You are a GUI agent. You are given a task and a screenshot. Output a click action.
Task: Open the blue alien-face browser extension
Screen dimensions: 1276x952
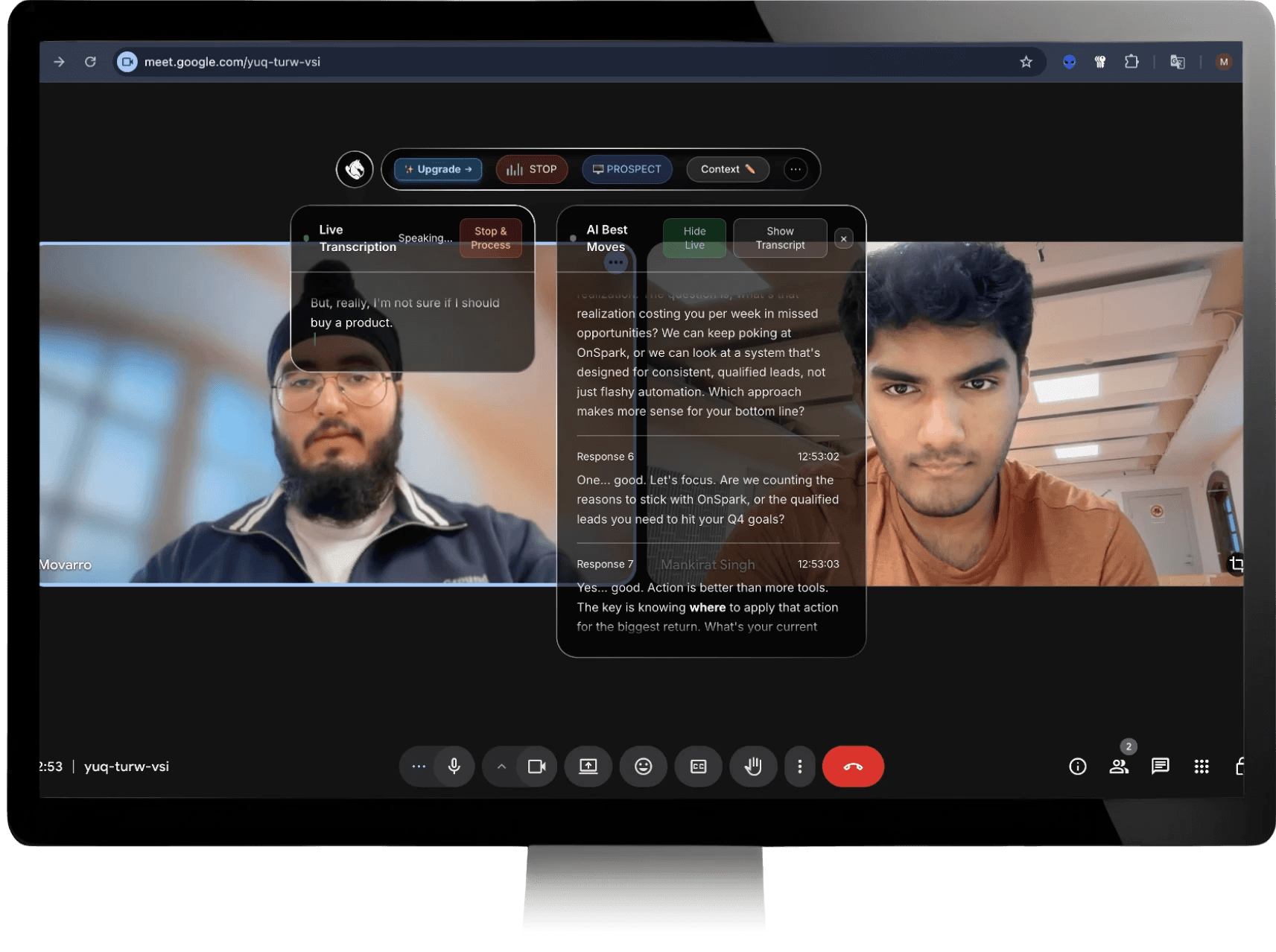pyautogui.click(x=1069, y=62)
